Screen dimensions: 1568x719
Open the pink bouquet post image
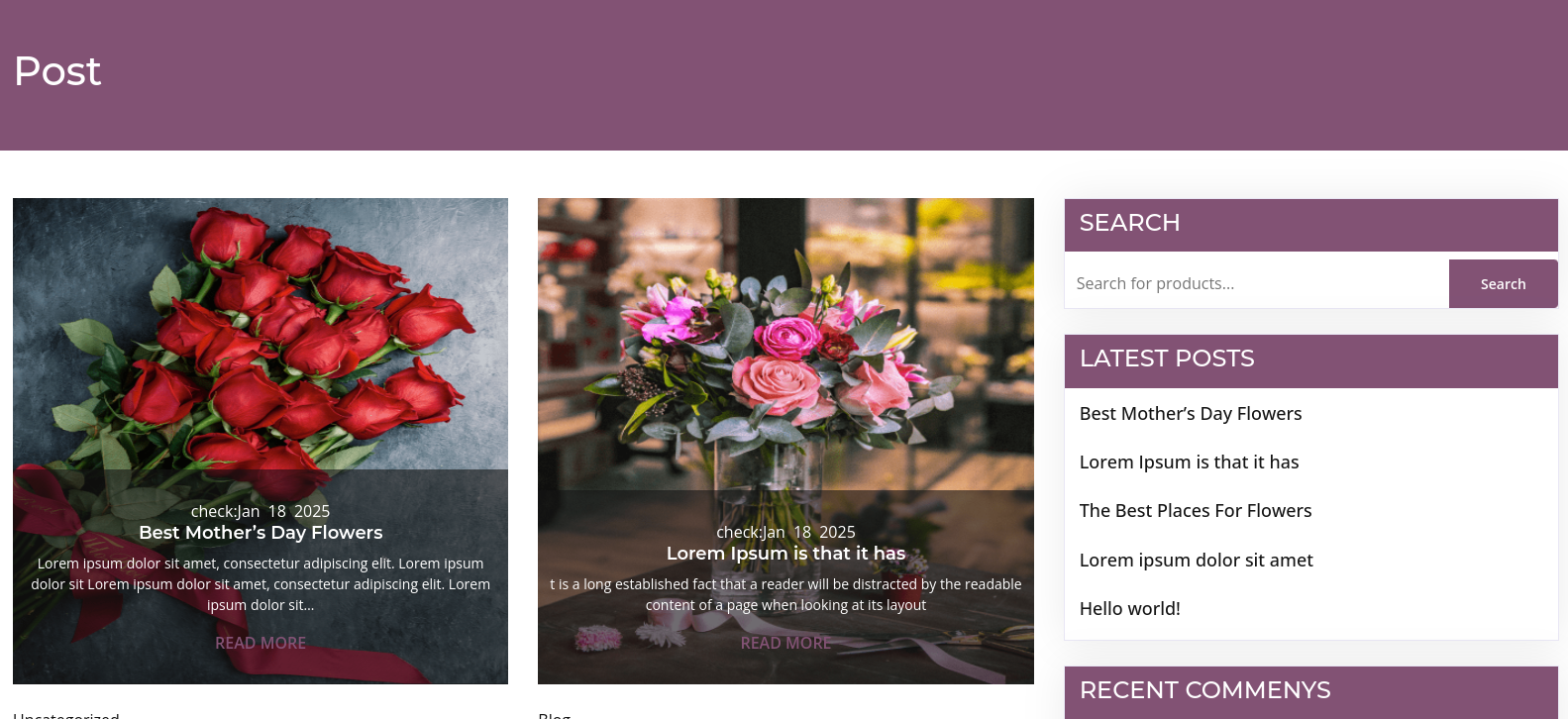coord(785,344)
